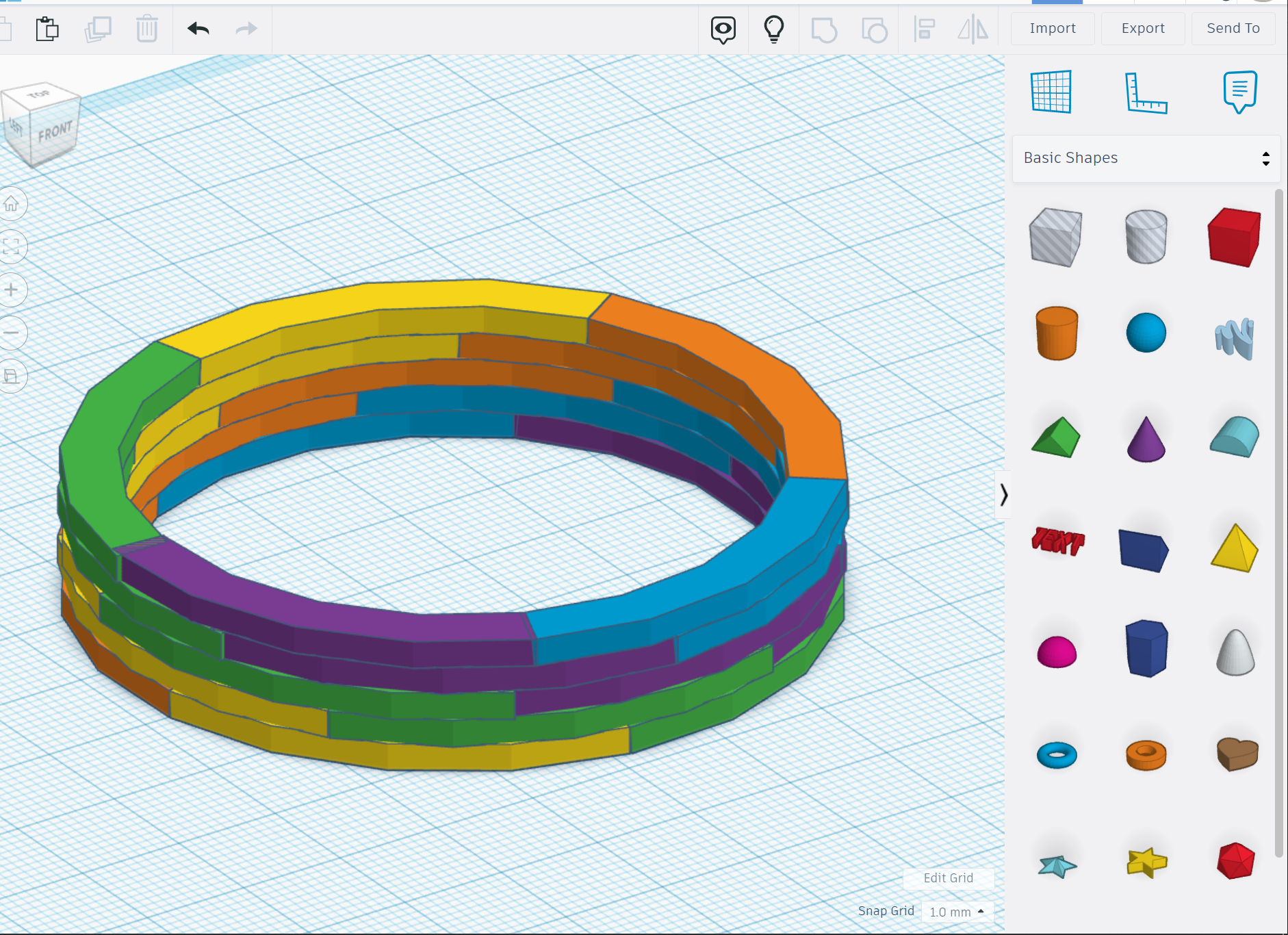This screenshot has height=935, width=1288.
Task: Click the shapes panel scrollbar
Action: pos(1279,523)
